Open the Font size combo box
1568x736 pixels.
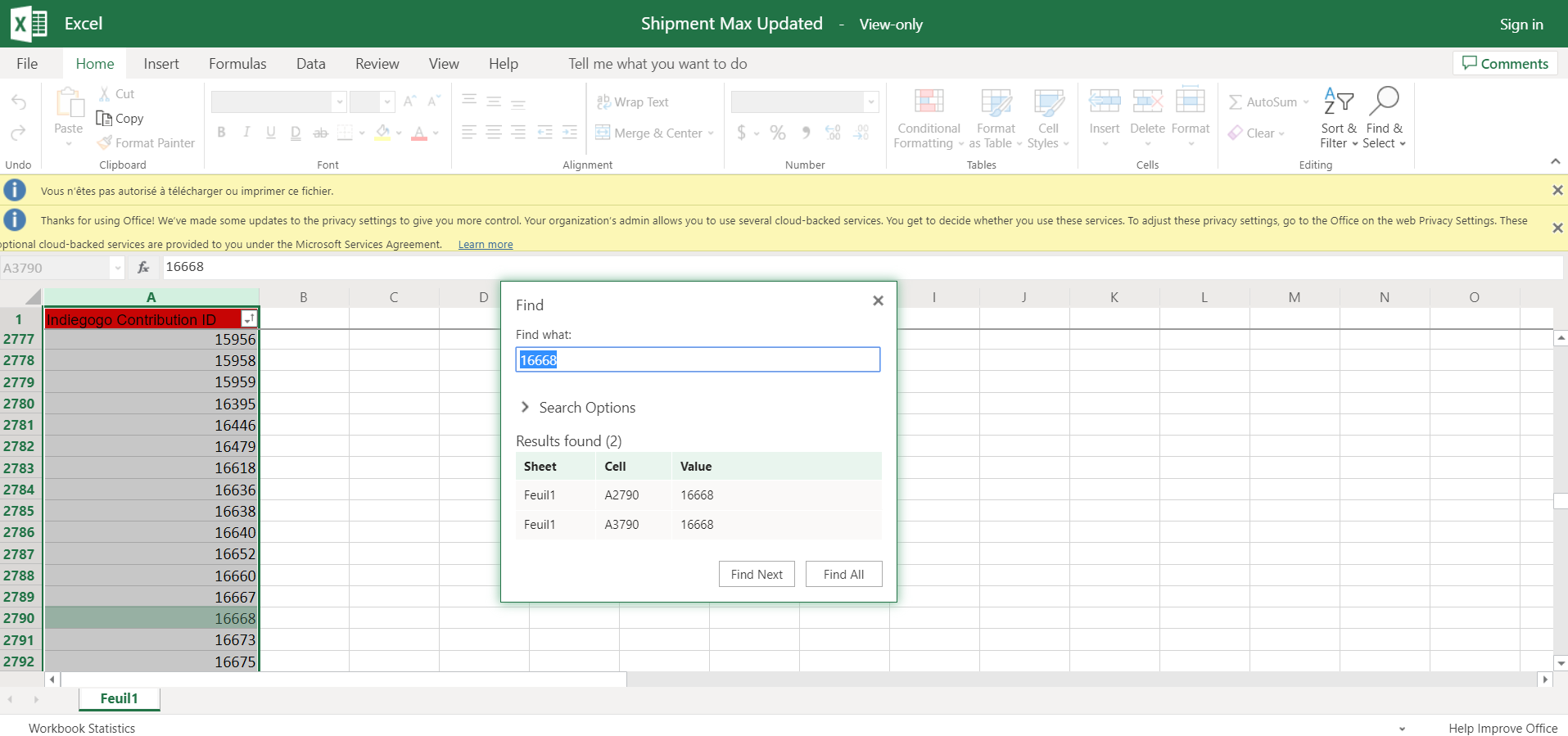click(x=373, y=102)
